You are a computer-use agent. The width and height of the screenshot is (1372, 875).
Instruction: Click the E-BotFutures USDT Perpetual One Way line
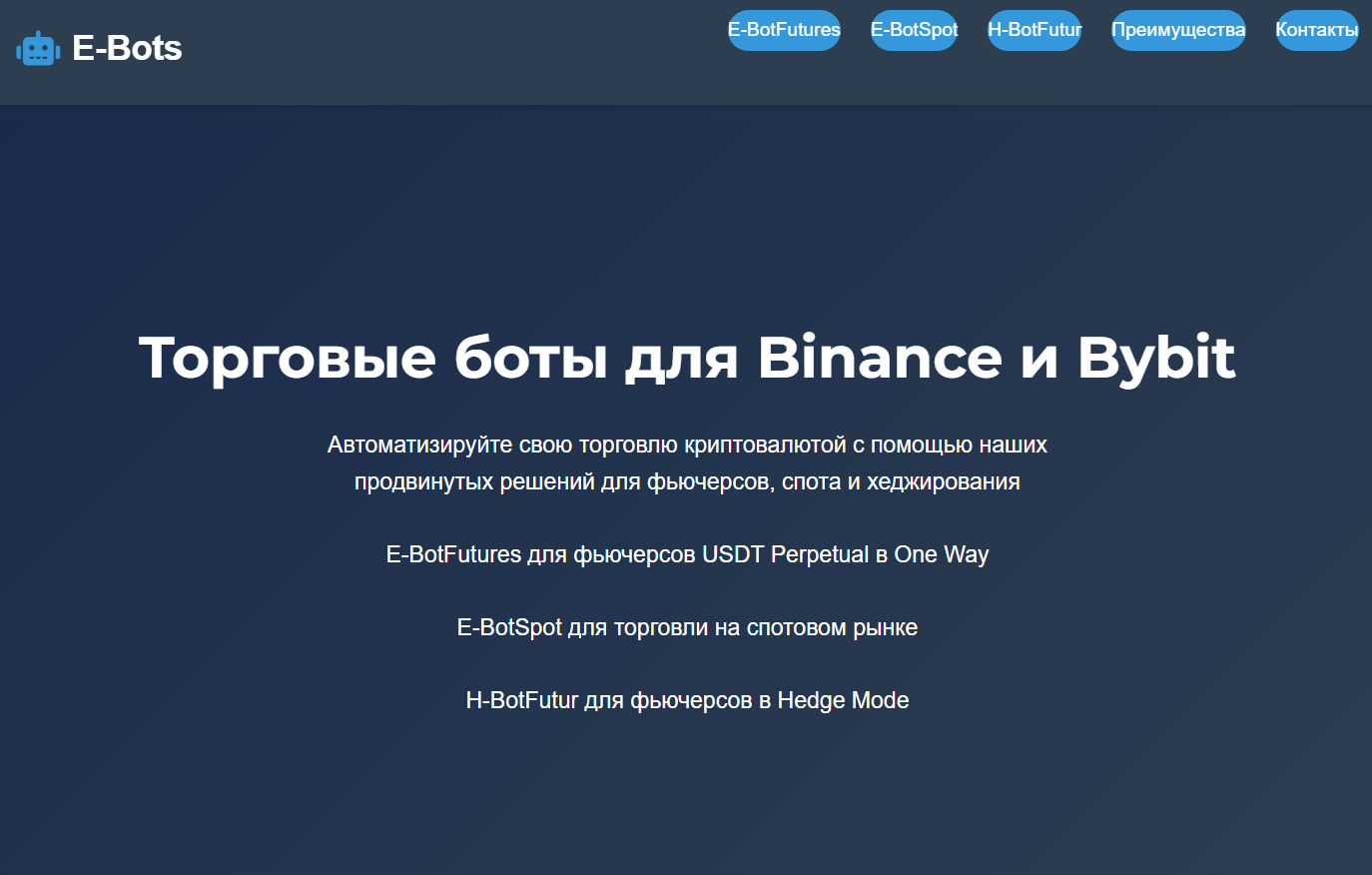coord(687,554)
